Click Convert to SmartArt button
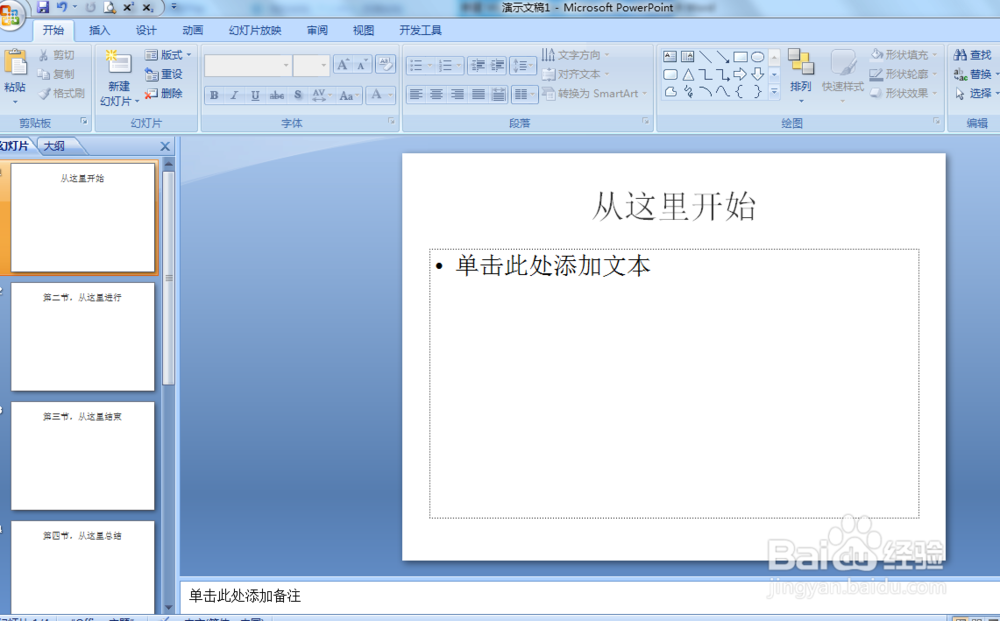Image resolution: width=1000 pixels, height=621 pixels. click(594, 93)
